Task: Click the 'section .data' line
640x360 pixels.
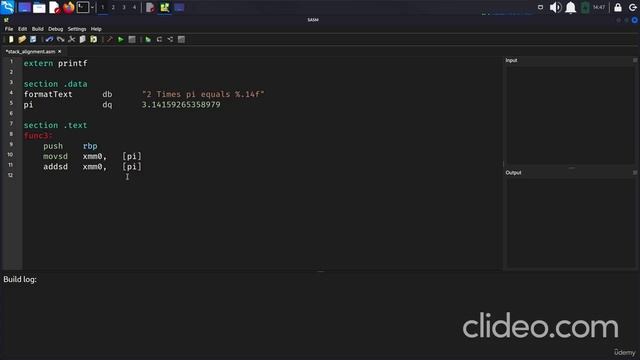Action: 56,84
